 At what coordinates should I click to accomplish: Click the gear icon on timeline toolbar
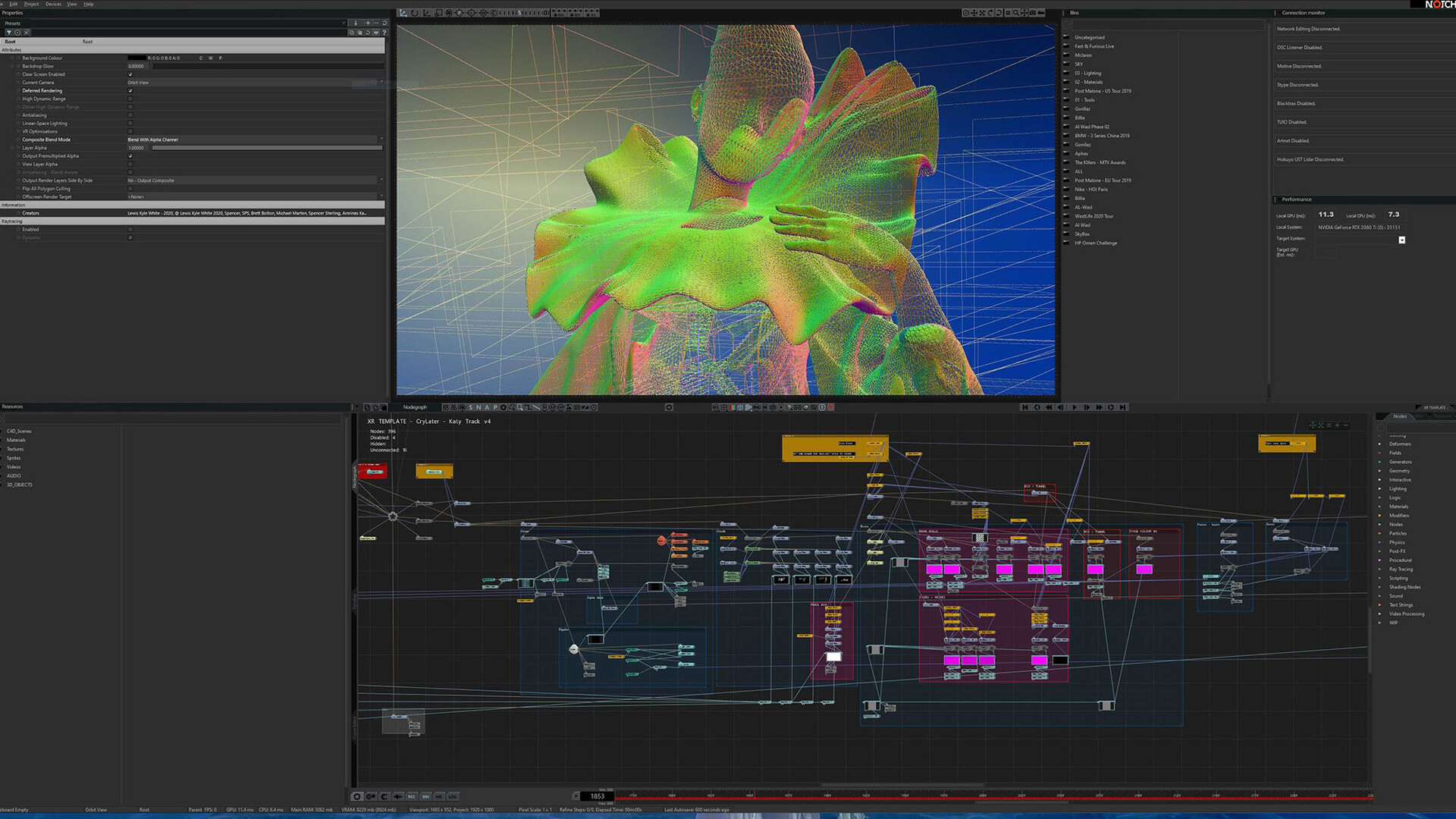point(357,796)
